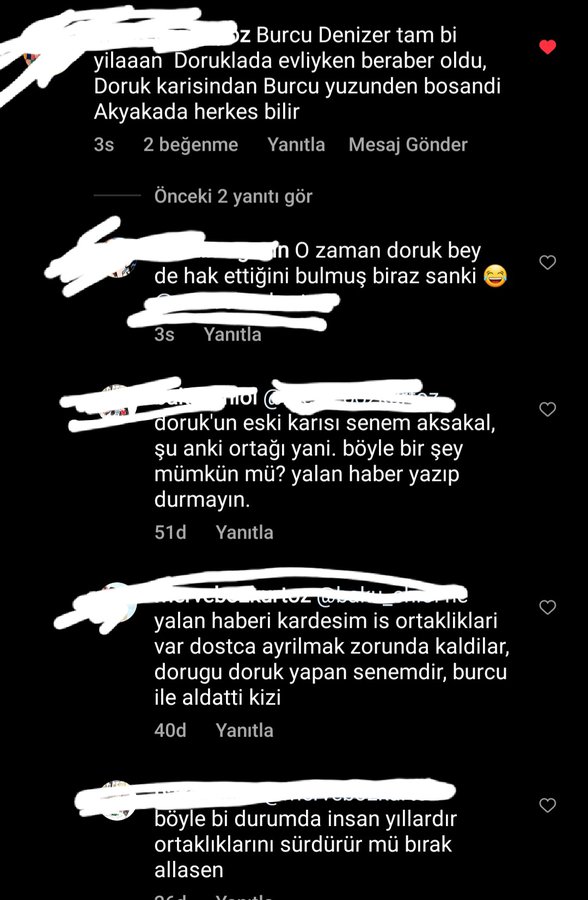
Task: Click Yanıtla next to 40d timestamp
Action: (x=245, y=731)
